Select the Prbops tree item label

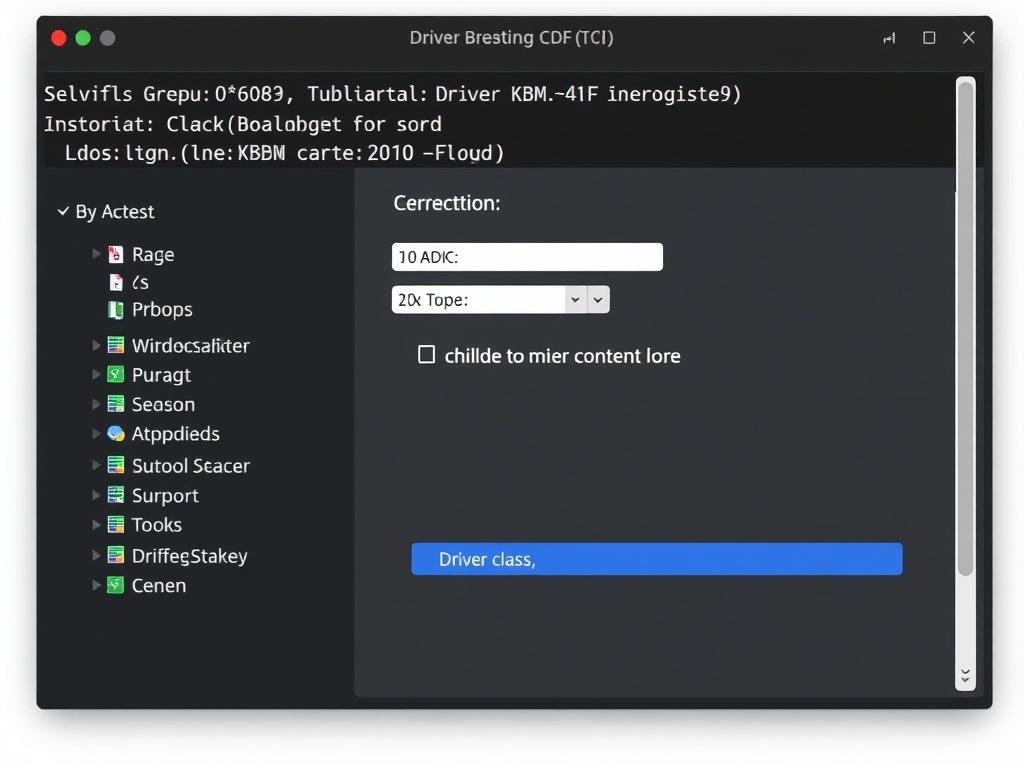162,310
